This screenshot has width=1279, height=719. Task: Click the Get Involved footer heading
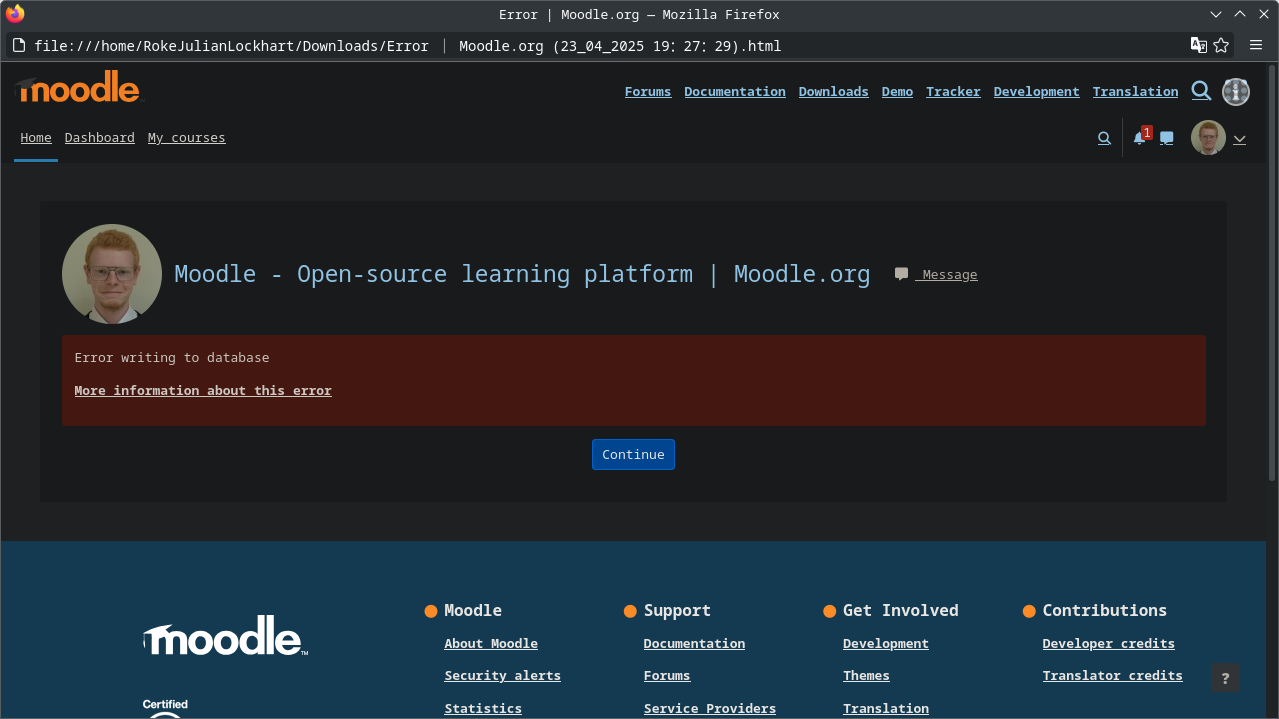(x=901, y=610)
